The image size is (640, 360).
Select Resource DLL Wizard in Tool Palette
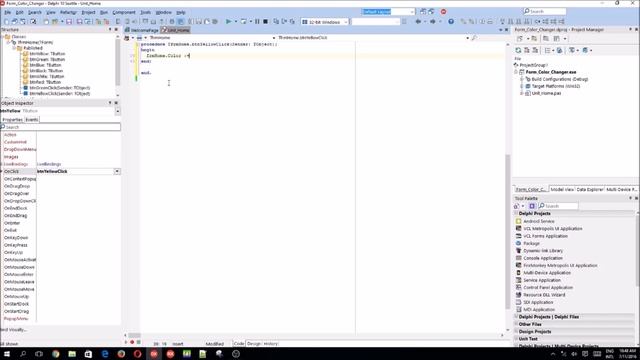click(x=544, y=295)
